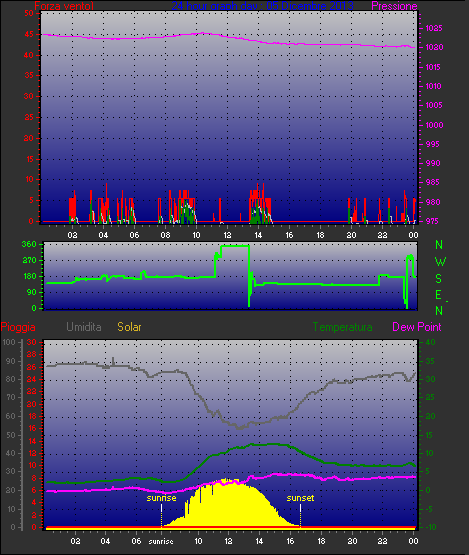Viewport: 469px width, 555px height.
Task: Click the W compass direction letter
Action: [440, 262]
